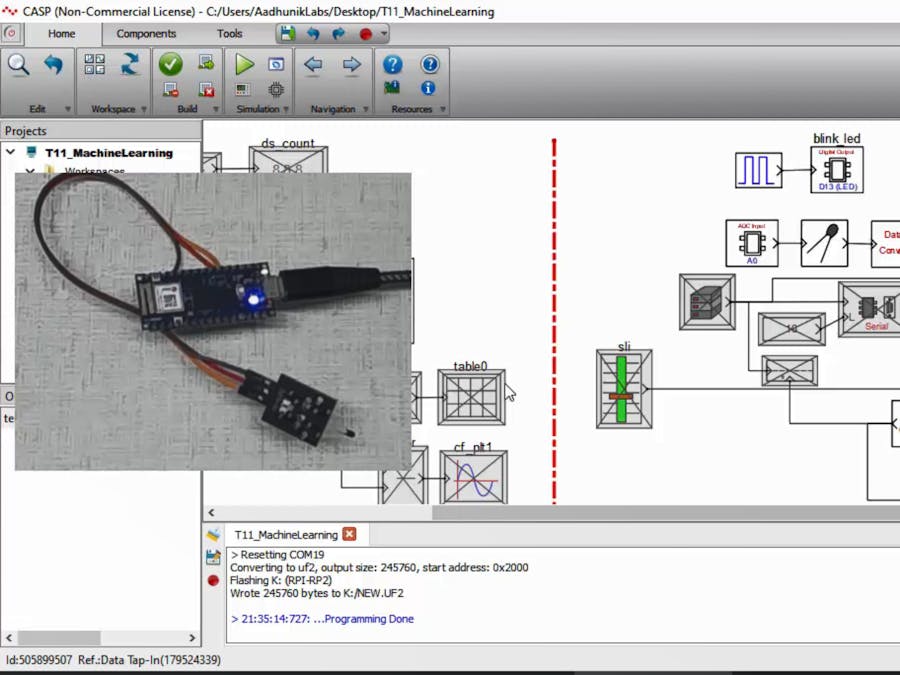Screen dimensions: 900x675
Task: Click the navigate back arrow icon
Action: click(313, 65)
